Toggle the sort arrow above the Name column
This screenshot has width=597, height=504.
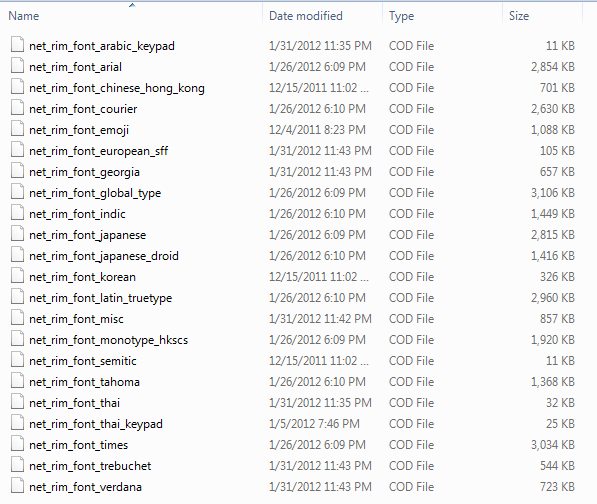coord(132,5)
